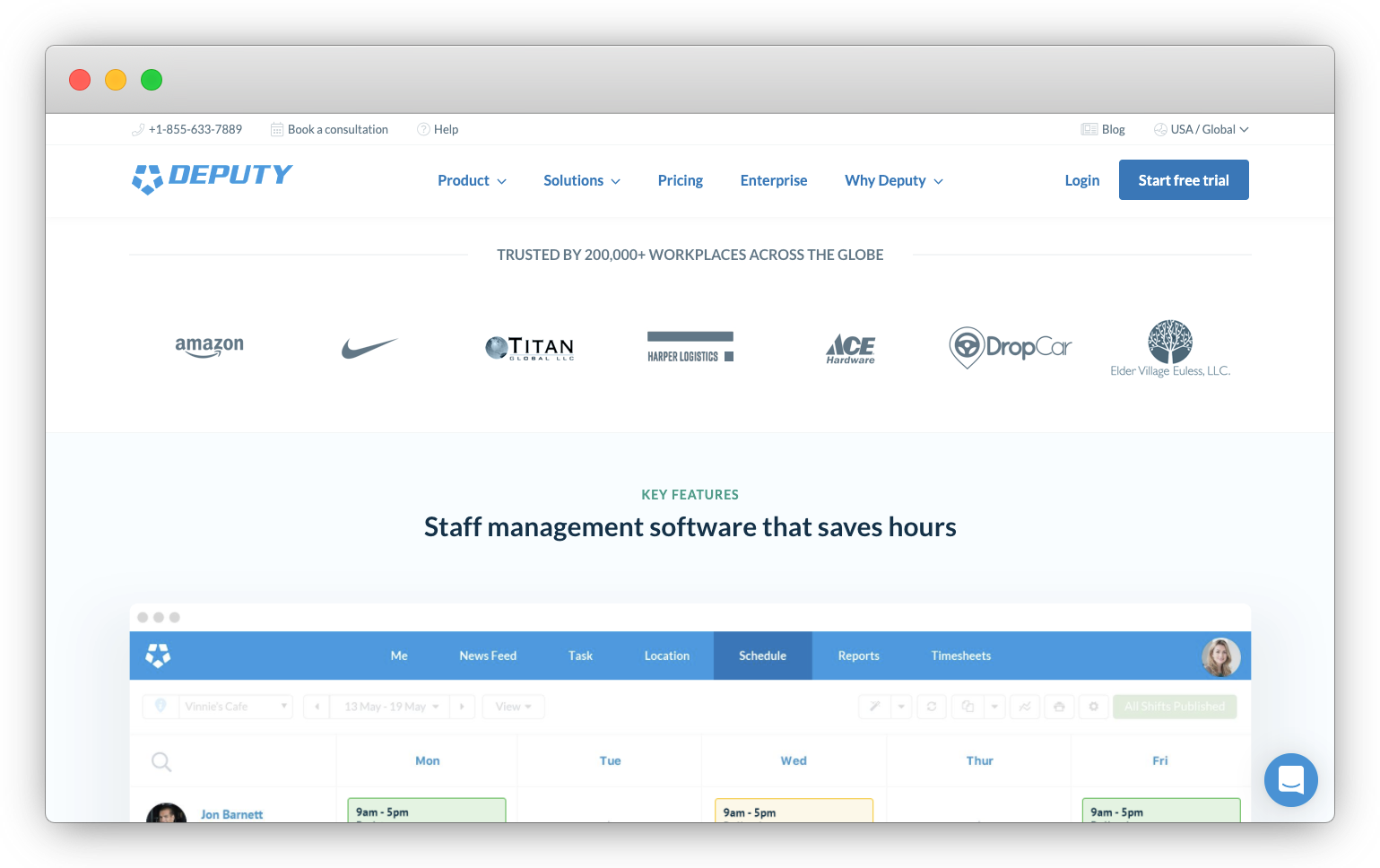Click the Login link

[1081, 180]
